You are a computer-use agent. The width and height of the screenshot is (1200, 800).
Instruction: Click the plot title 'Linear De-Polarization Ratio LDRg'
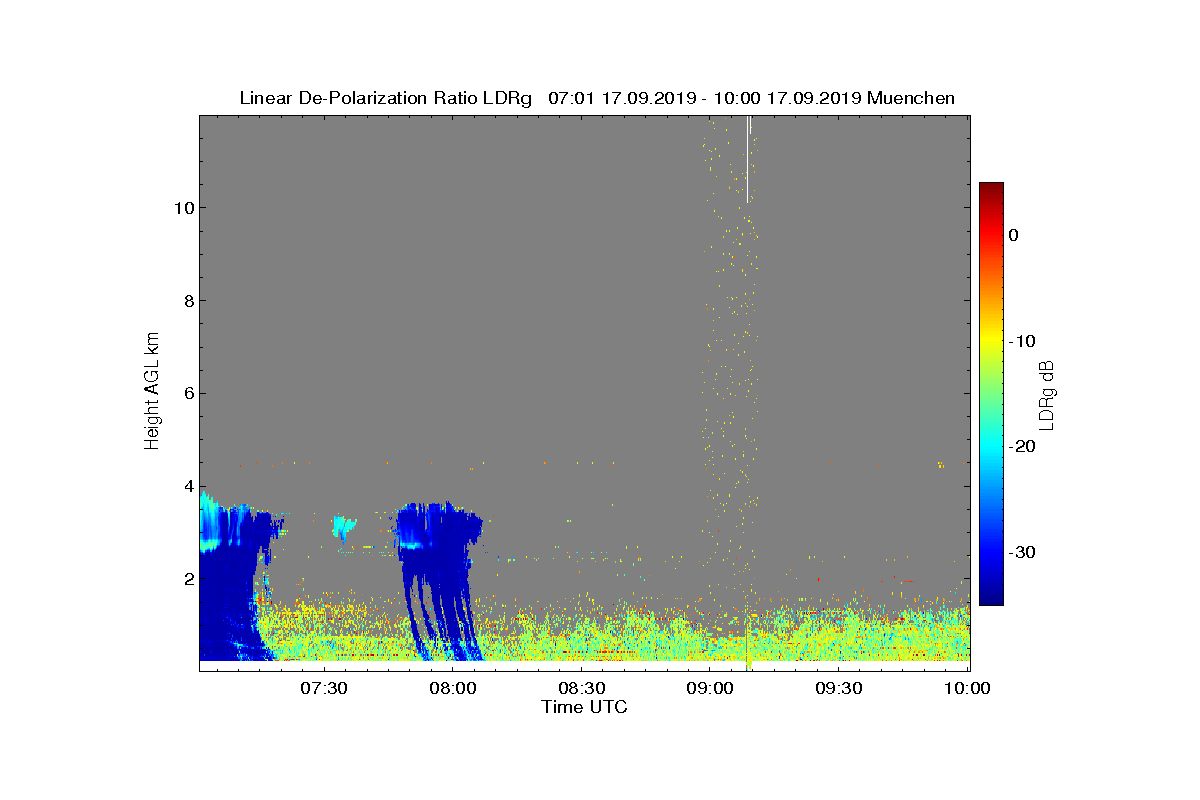click(x=385, y=98)
